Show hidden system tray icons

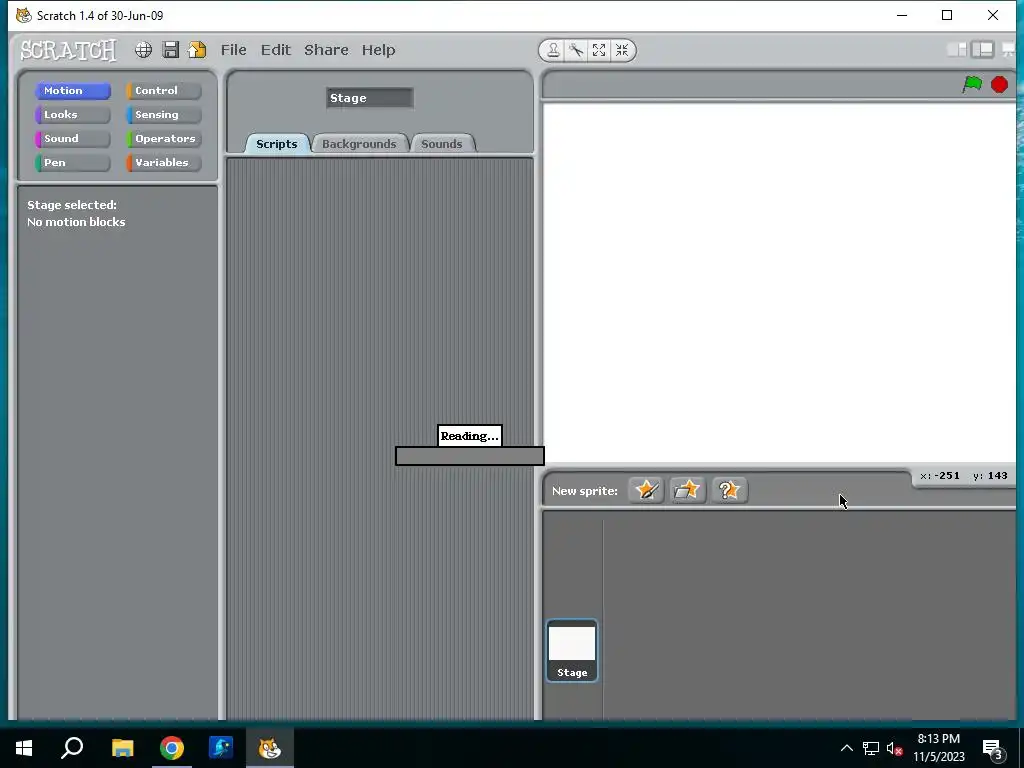tap(846, 748)
